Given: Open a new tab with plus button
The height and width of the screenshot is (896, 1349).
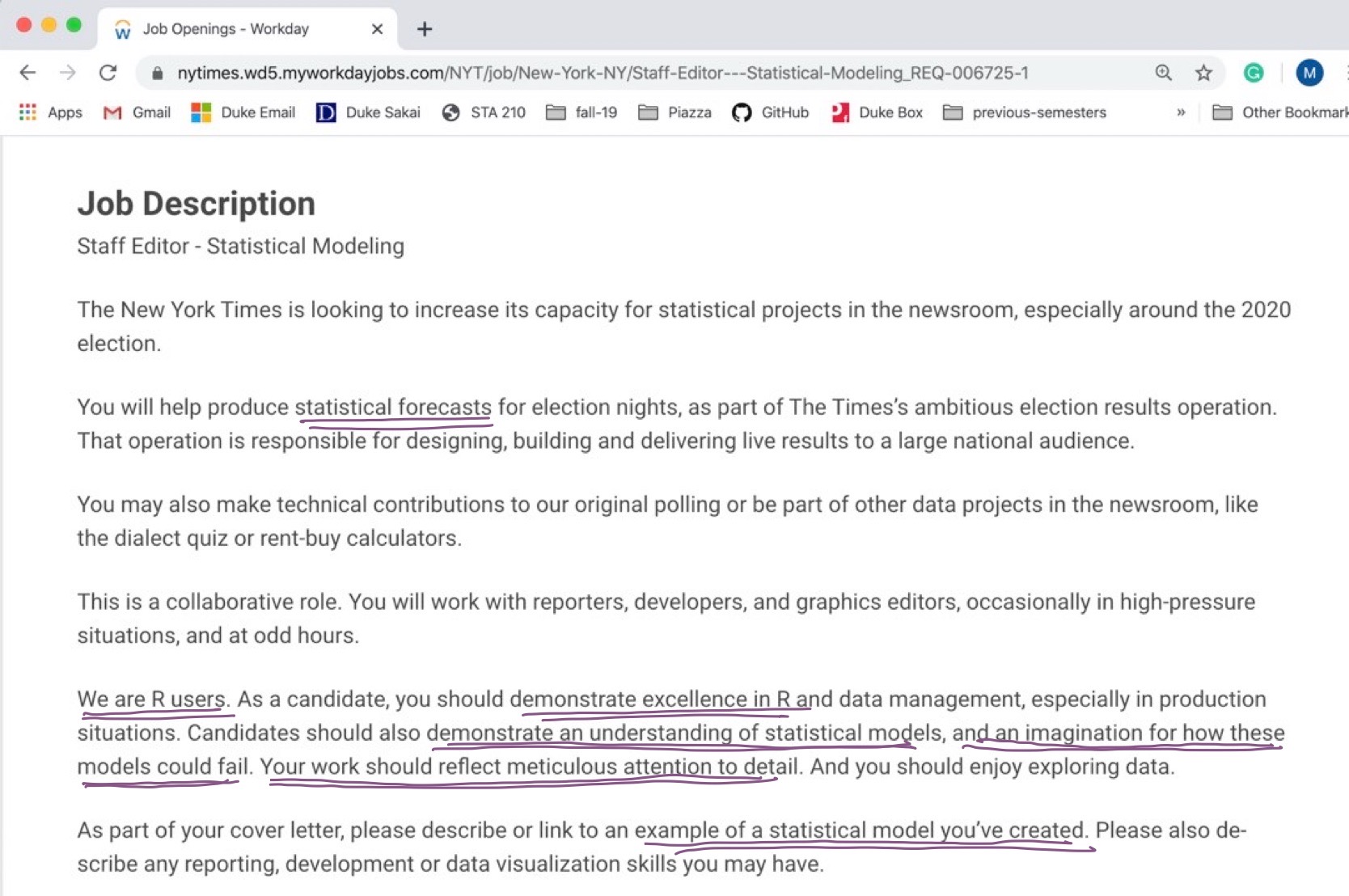Looking at the screenshot, I should click(425, 29).
